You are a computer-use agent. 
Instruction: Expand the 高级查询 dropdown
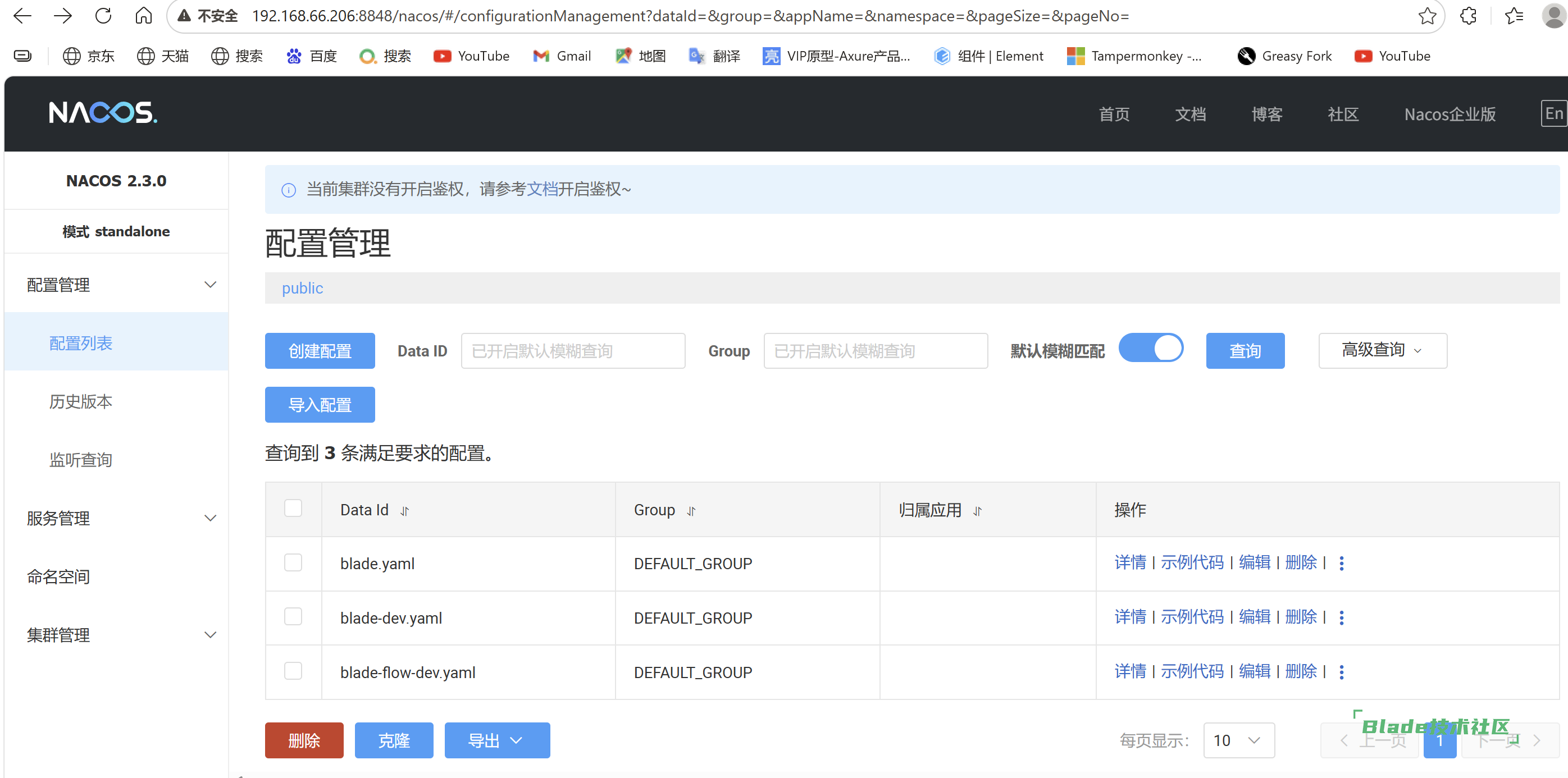[x=1382, y=350]
